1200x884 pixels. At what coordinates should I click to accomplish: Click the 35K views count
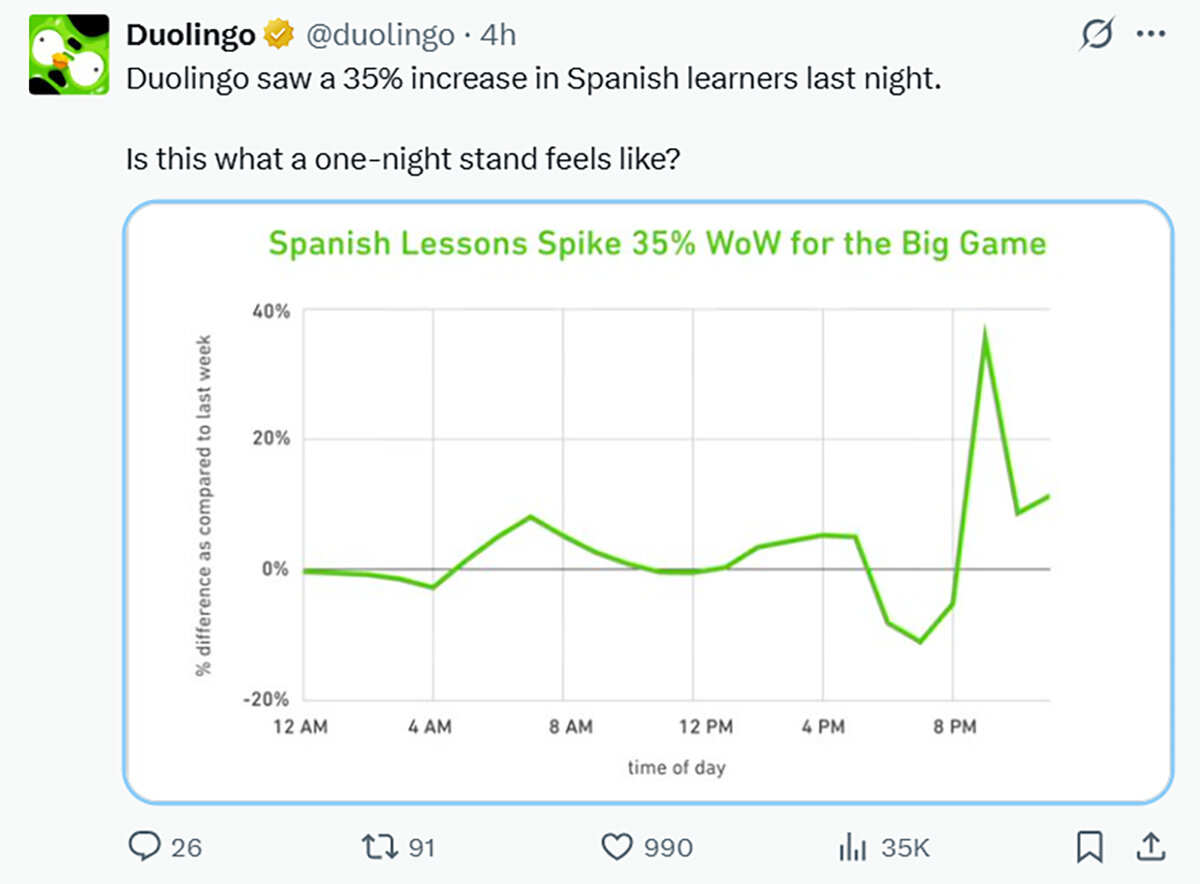(x=906, y=848)
